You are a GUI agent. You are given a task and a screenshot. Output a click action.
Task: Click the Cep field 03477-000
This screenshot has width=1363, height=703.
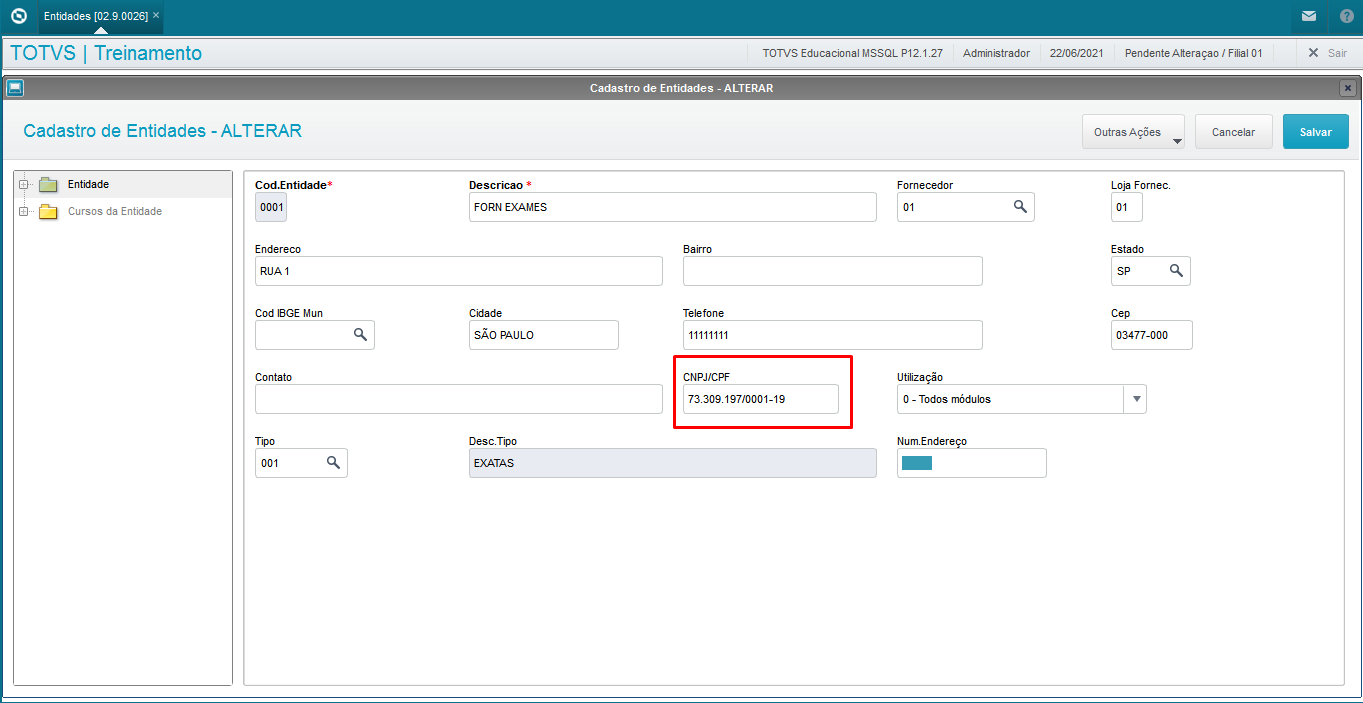[1151, 335]
